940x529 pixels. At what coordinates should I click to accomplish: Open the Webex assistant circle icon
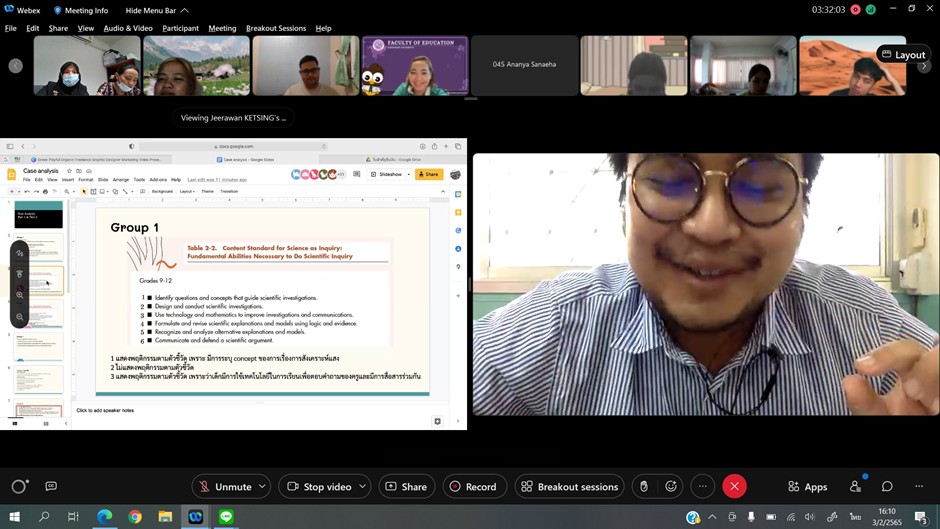pyautogui.click(x=19, y=486)
